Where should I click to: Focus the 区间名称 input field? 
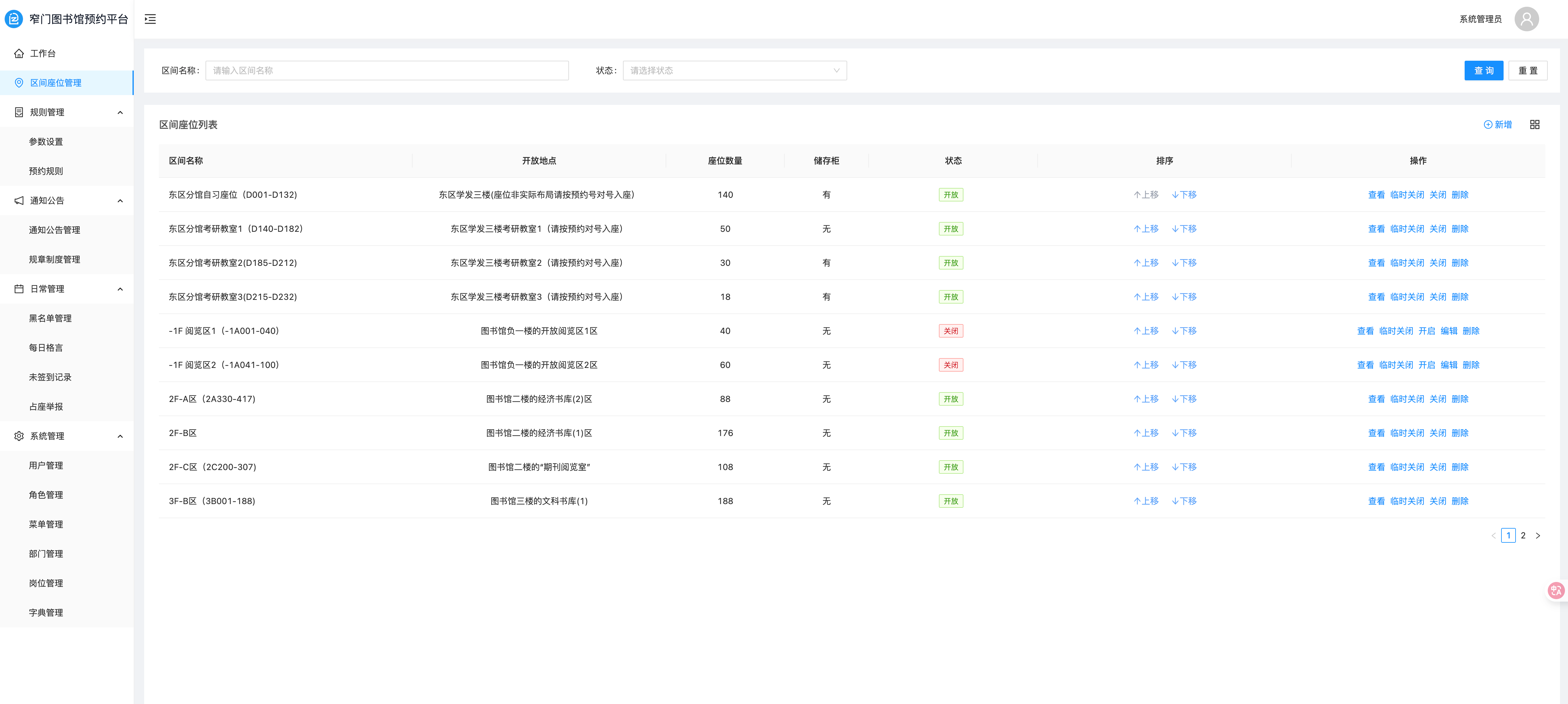click(386, 71)
